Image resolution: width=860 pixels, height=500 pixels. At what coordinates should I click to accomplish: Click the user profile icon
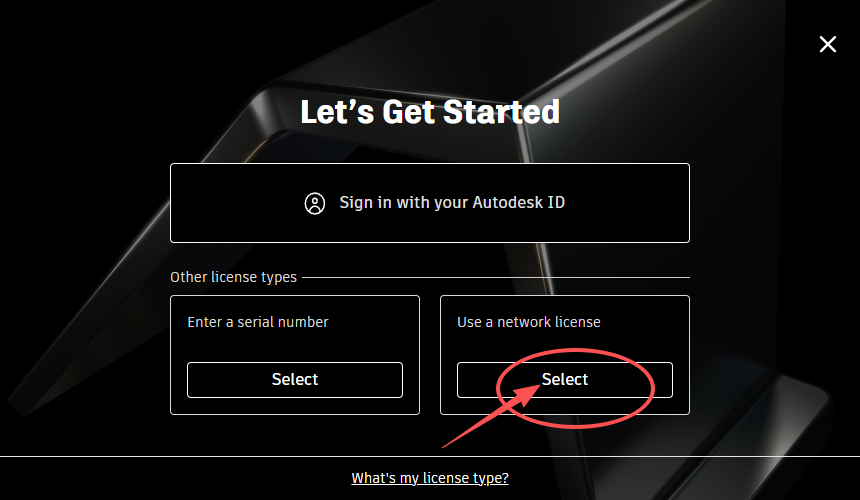(315, 203)
